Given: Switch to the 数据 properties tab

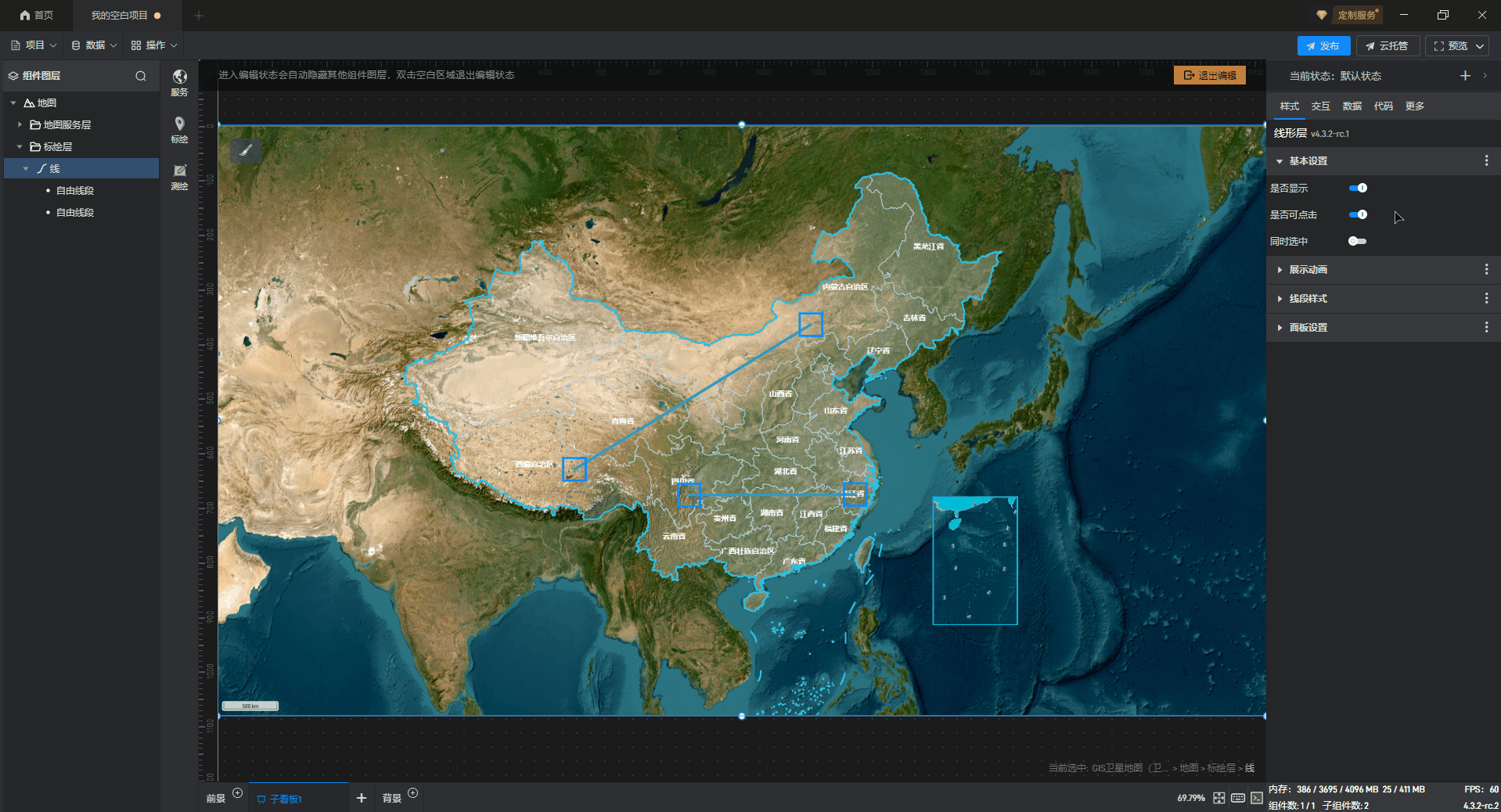Looking at the screenshot, I should click(x=1352, y=106).
